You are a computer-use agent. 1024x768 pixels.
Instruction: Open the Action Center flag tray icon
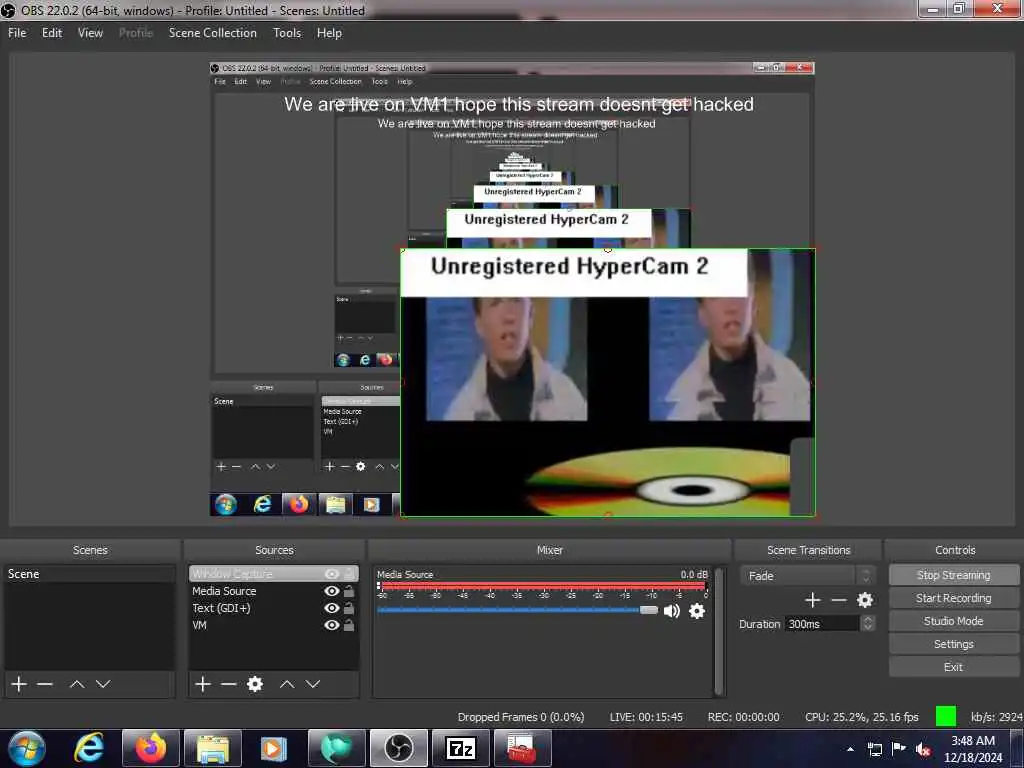click(x=899, y=748)
